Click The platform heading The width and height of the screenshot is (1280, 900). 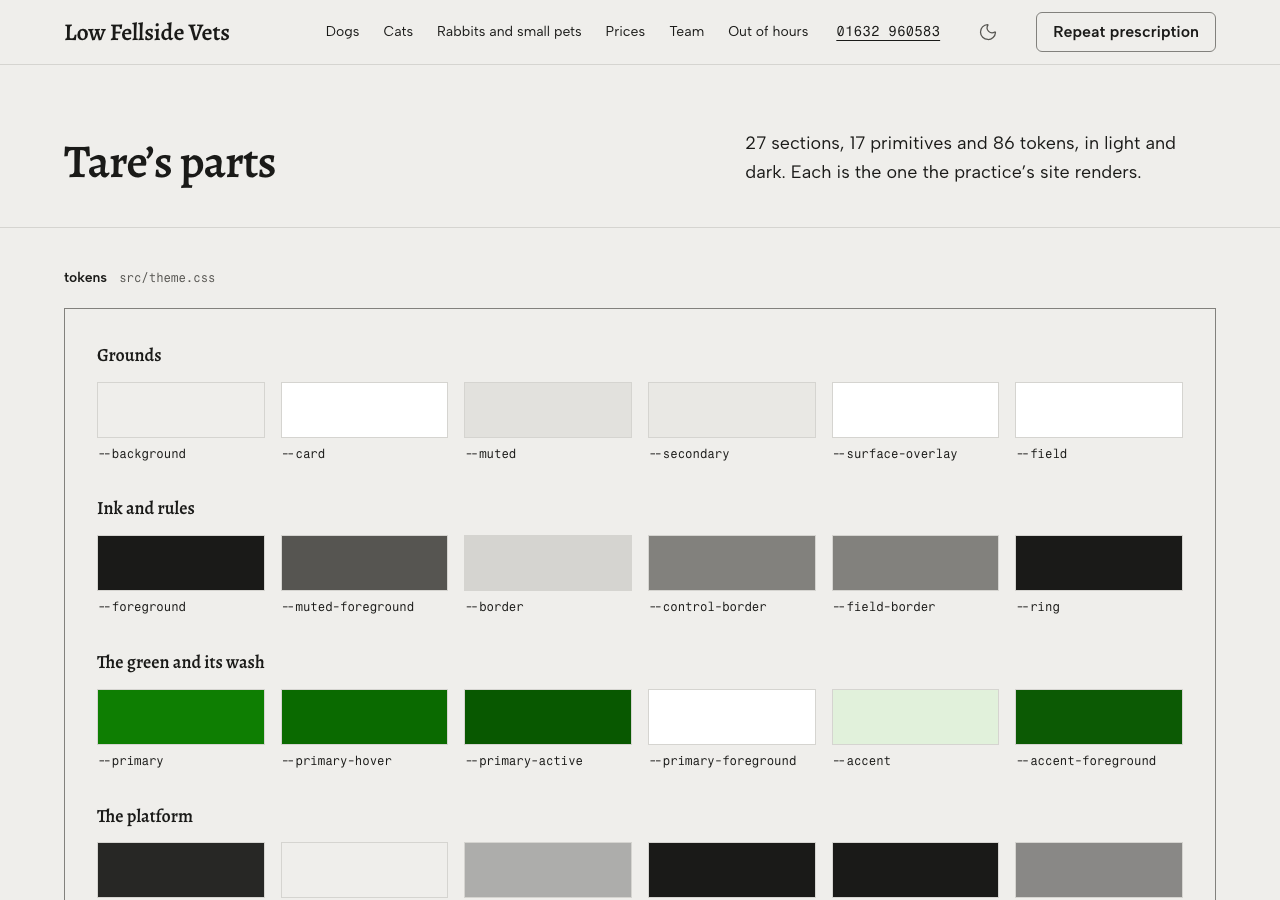tap(145, 816)
